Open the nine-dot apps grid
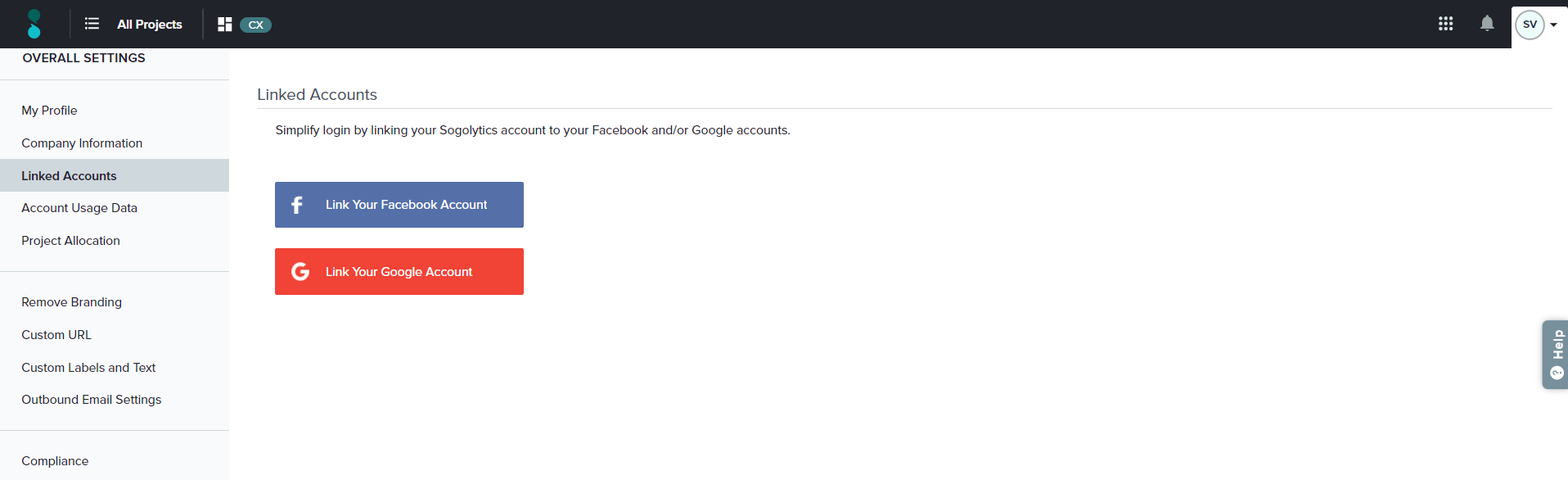Screen dimensions: 1568x480 click(x=1445, y=24)
